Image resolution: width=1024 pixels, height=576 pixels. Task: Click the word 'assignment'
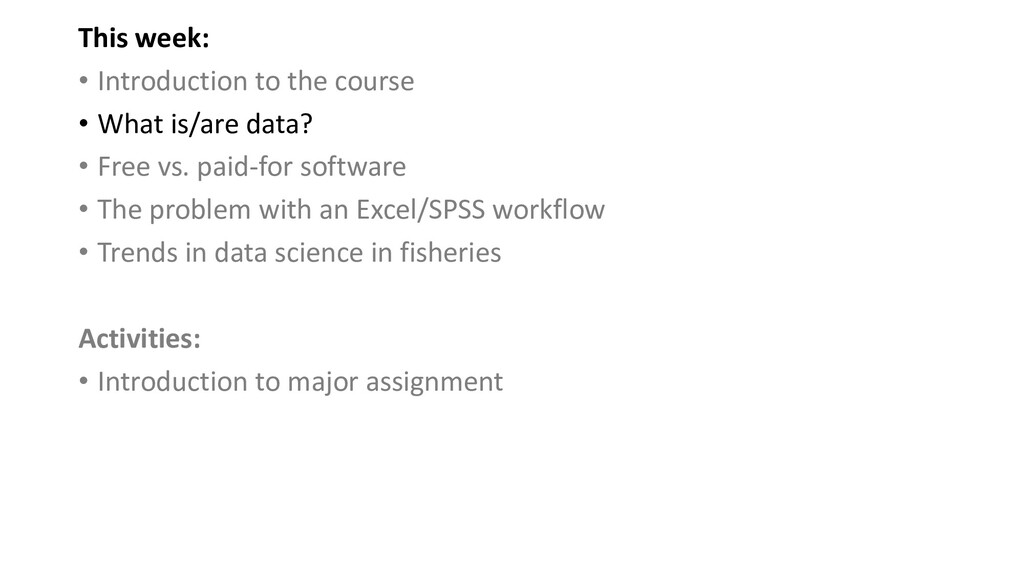point(434,383)
